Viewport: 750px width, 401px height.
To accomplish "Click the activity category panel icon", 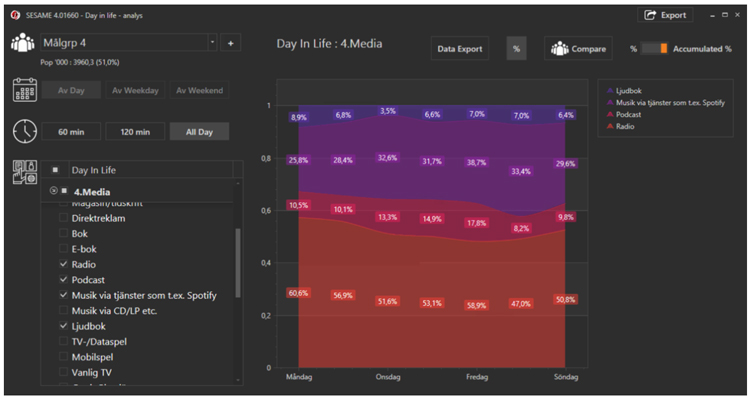I will [24, 171].
